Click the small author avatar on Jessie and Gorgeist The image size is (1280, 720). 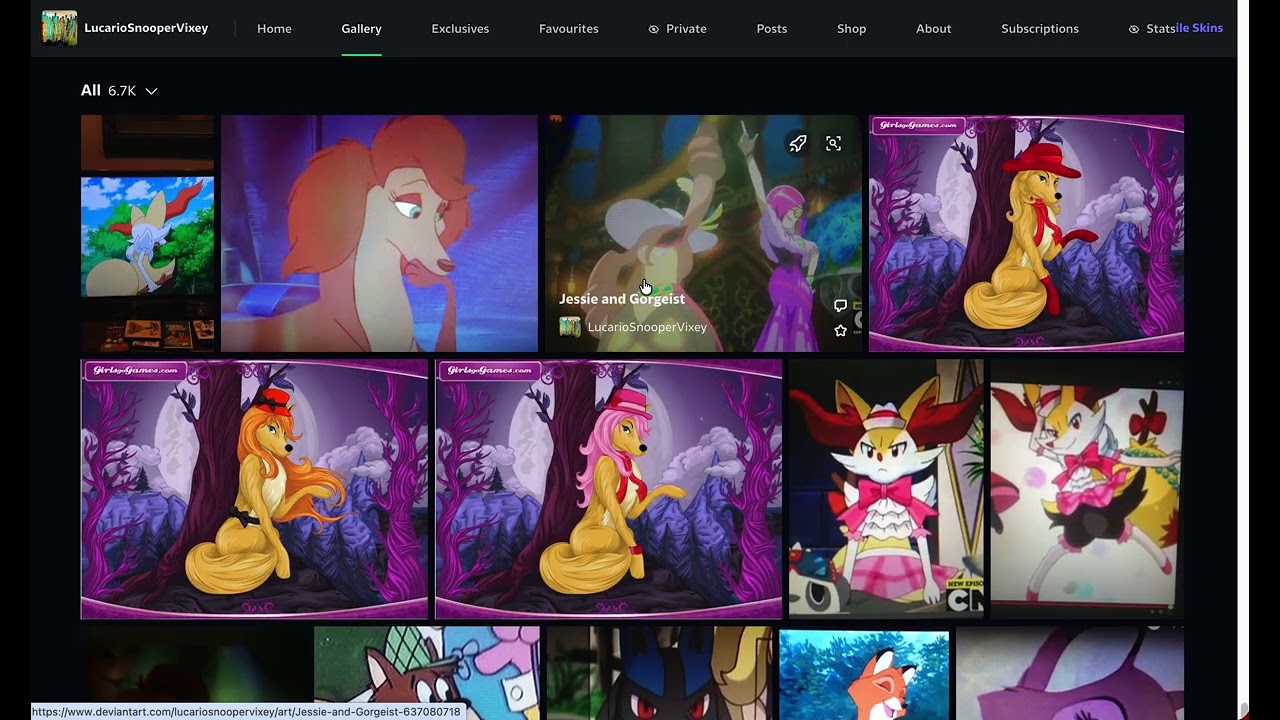[x=570, y=327]
